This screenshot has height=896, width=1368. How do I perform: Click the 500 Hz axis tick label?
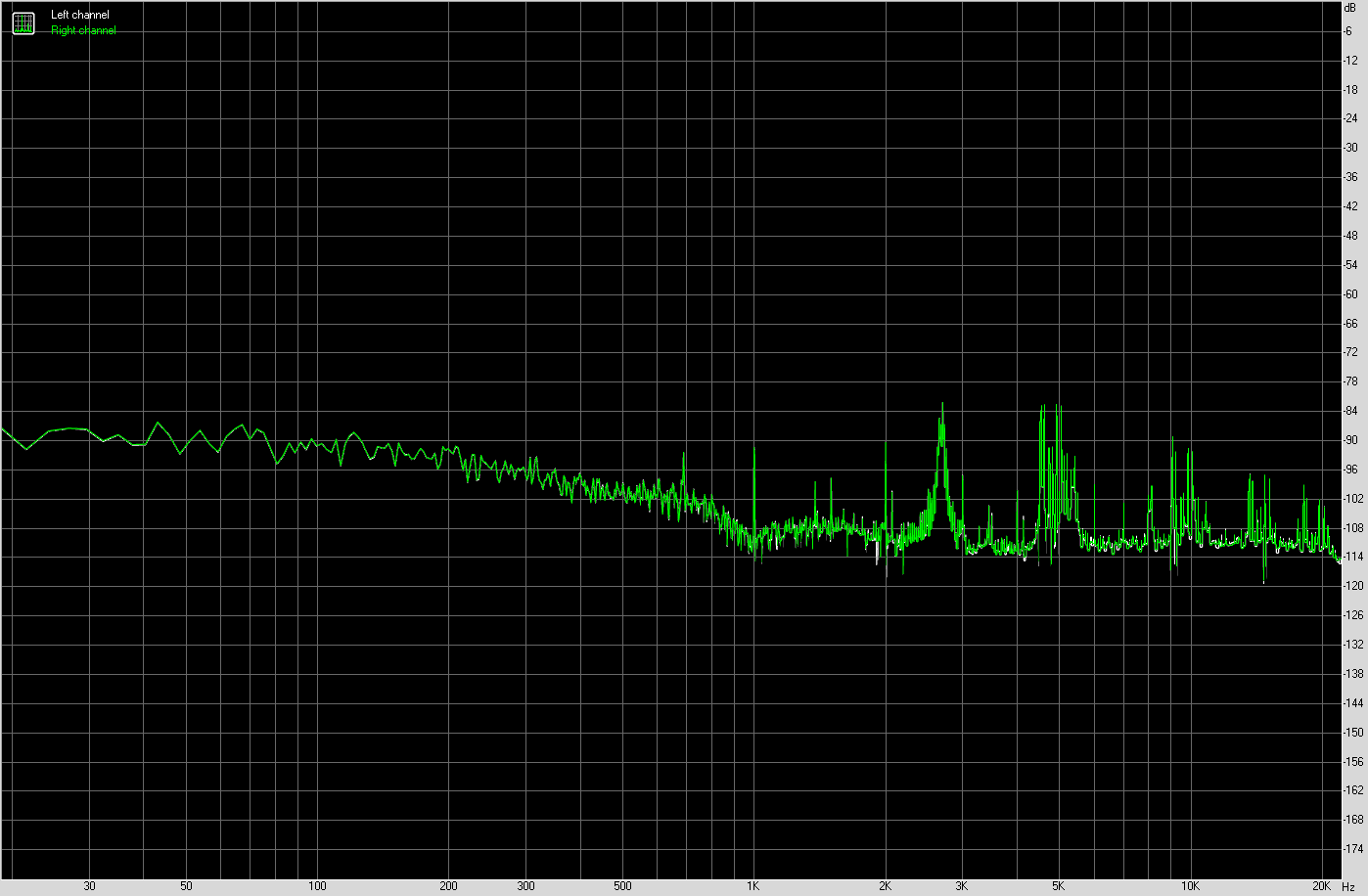tap(622, 886)
